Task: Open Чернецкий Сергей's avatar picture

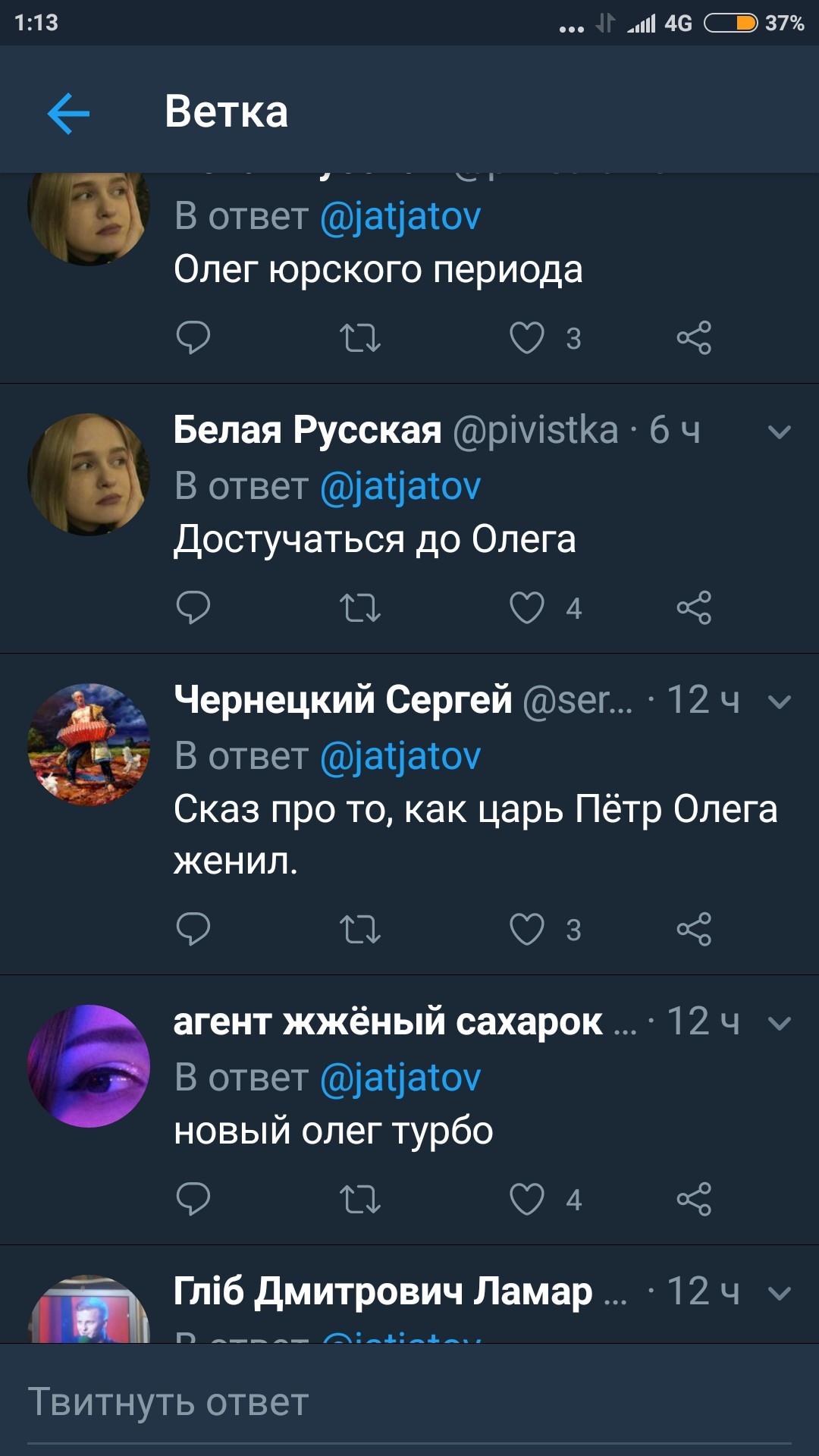Action: click(89, 745)
